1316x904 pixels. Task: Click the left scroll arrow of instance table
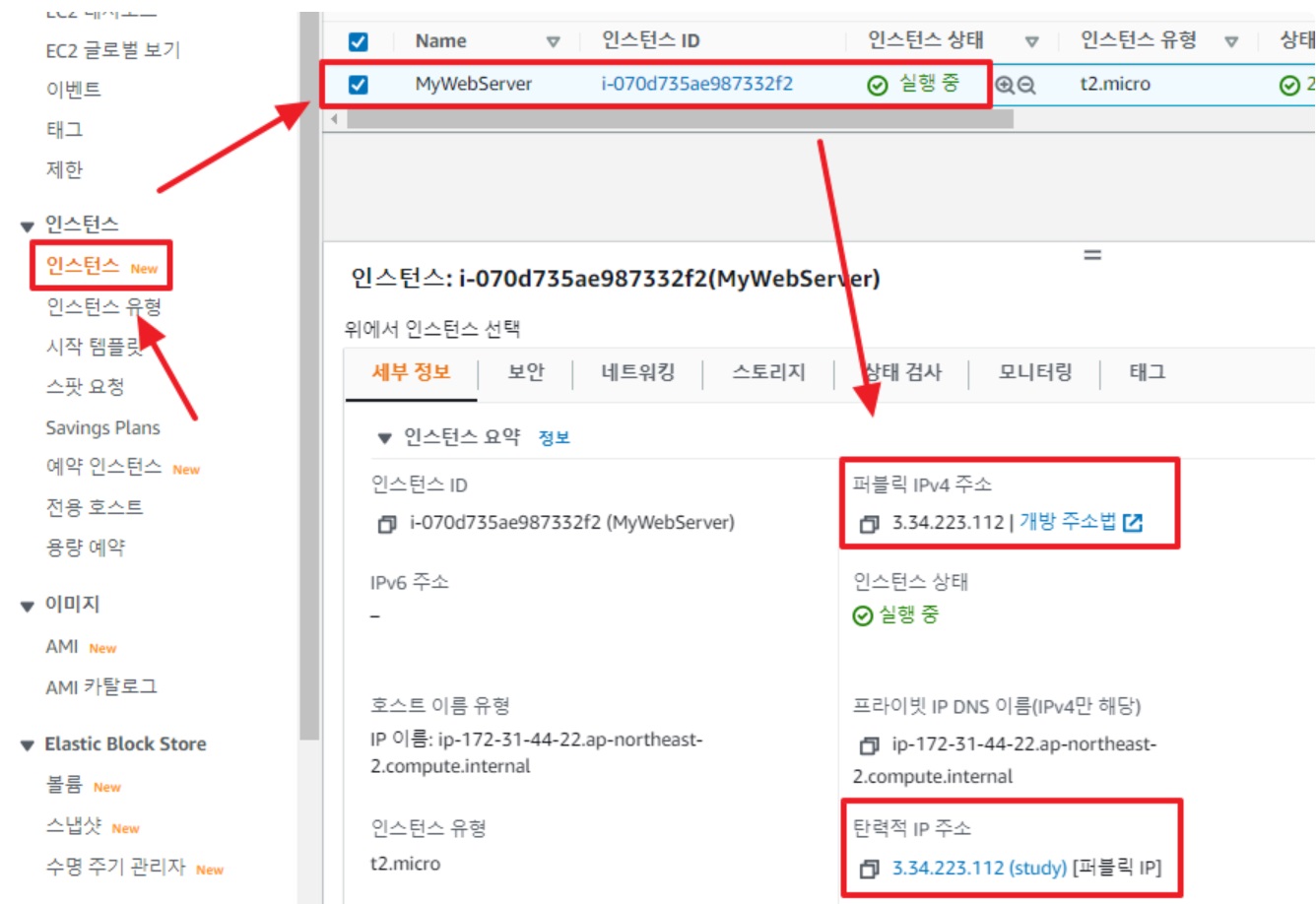(x=334, y=119)
